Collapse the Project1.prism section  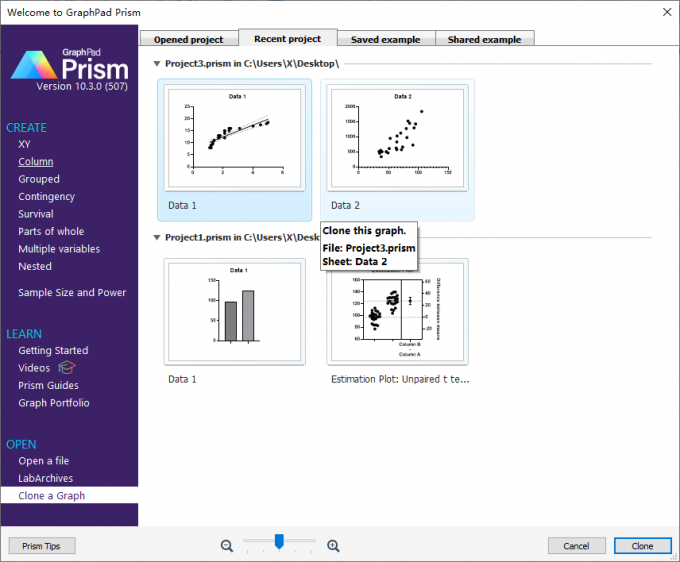point(157,238)
